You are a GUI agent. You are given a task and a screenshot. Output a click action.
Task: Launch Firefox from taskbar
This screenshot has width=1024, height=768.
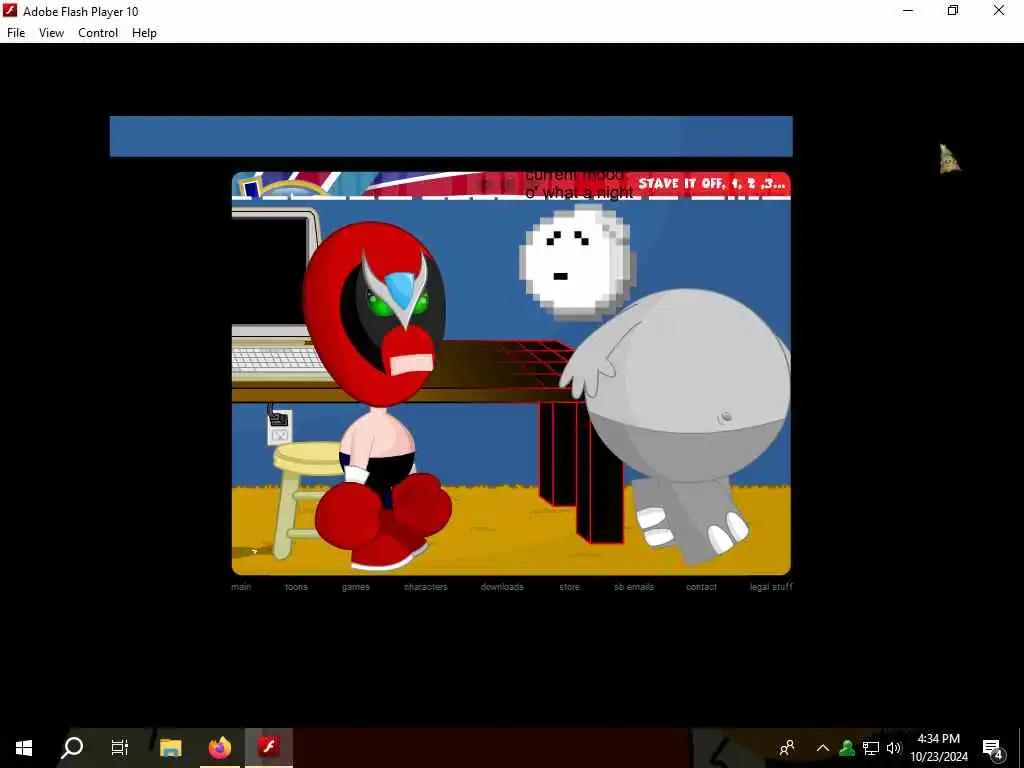tap(220, 747)
